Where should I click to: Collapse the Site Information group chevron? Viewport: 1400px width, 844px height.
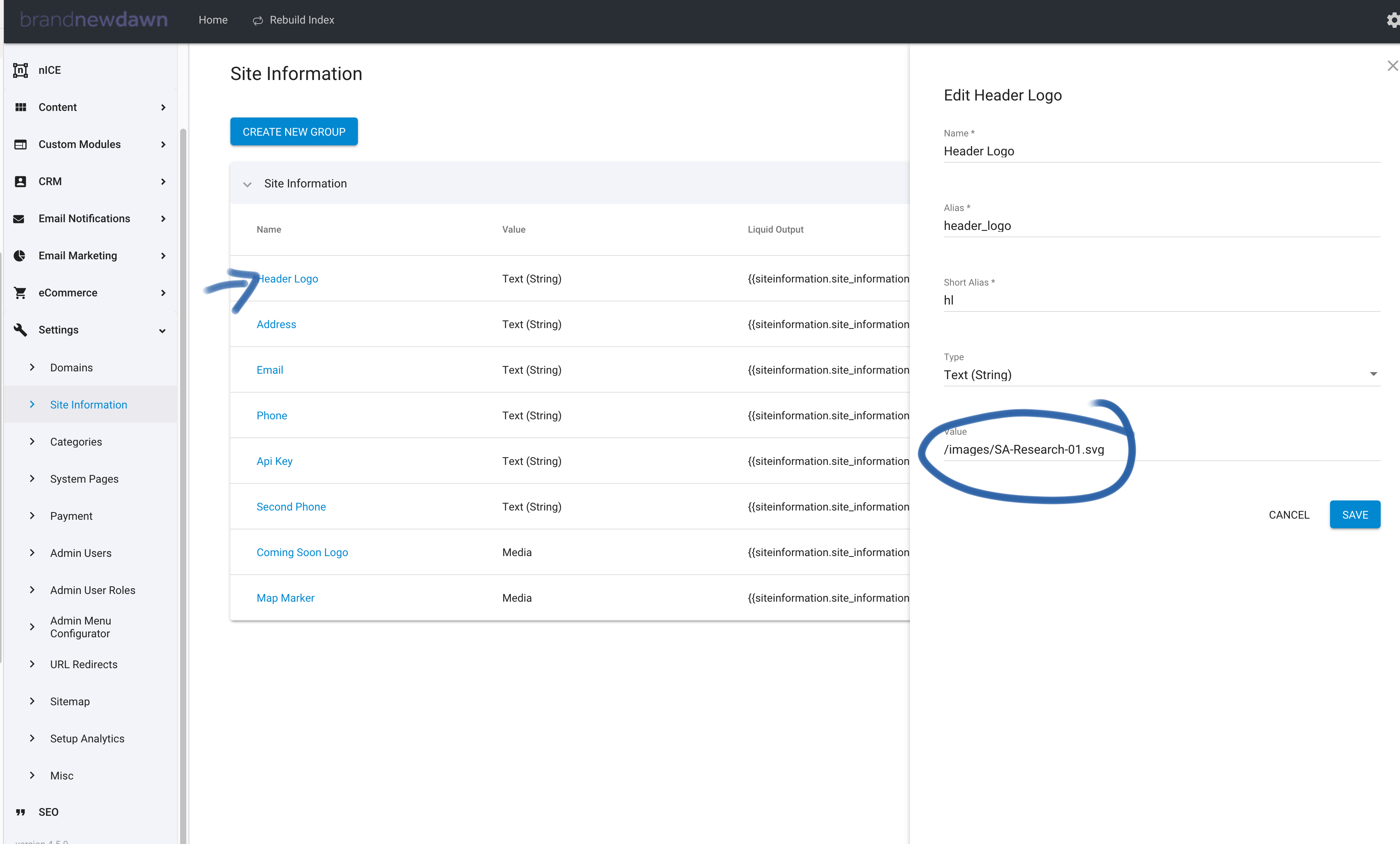247,184
